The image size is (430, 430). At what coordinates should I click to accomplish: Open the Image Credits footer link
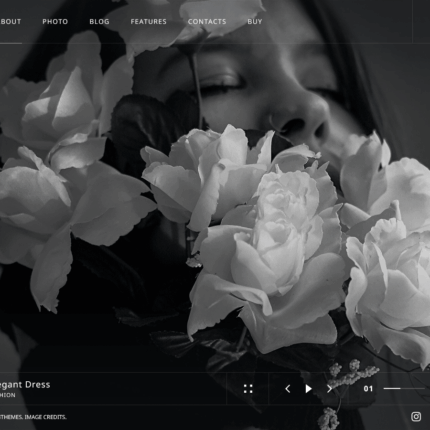tap(45, 417)
